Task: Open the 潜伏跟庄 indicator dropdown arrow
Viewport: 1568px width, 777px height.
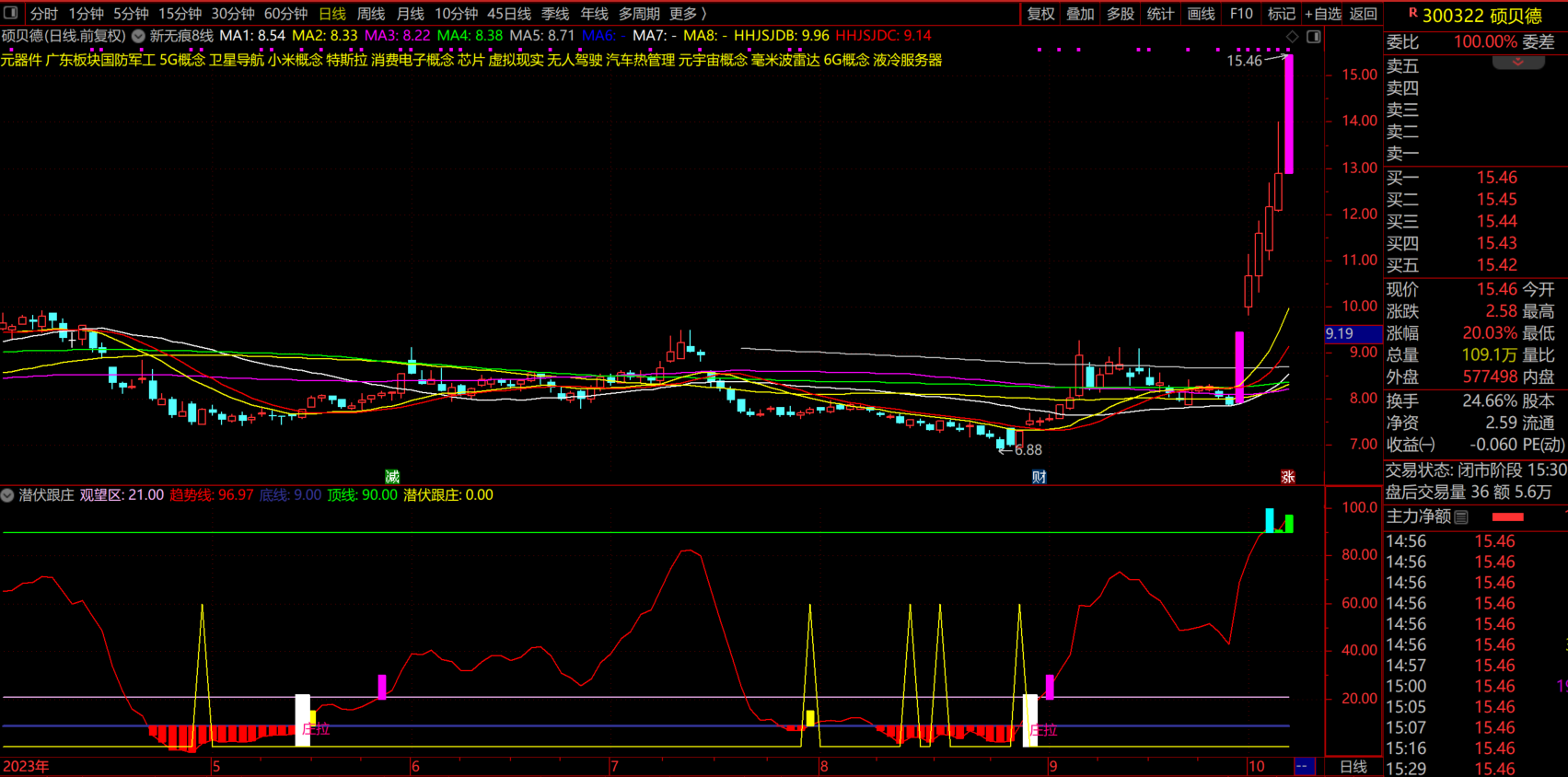Action: [x=7, y=495]
